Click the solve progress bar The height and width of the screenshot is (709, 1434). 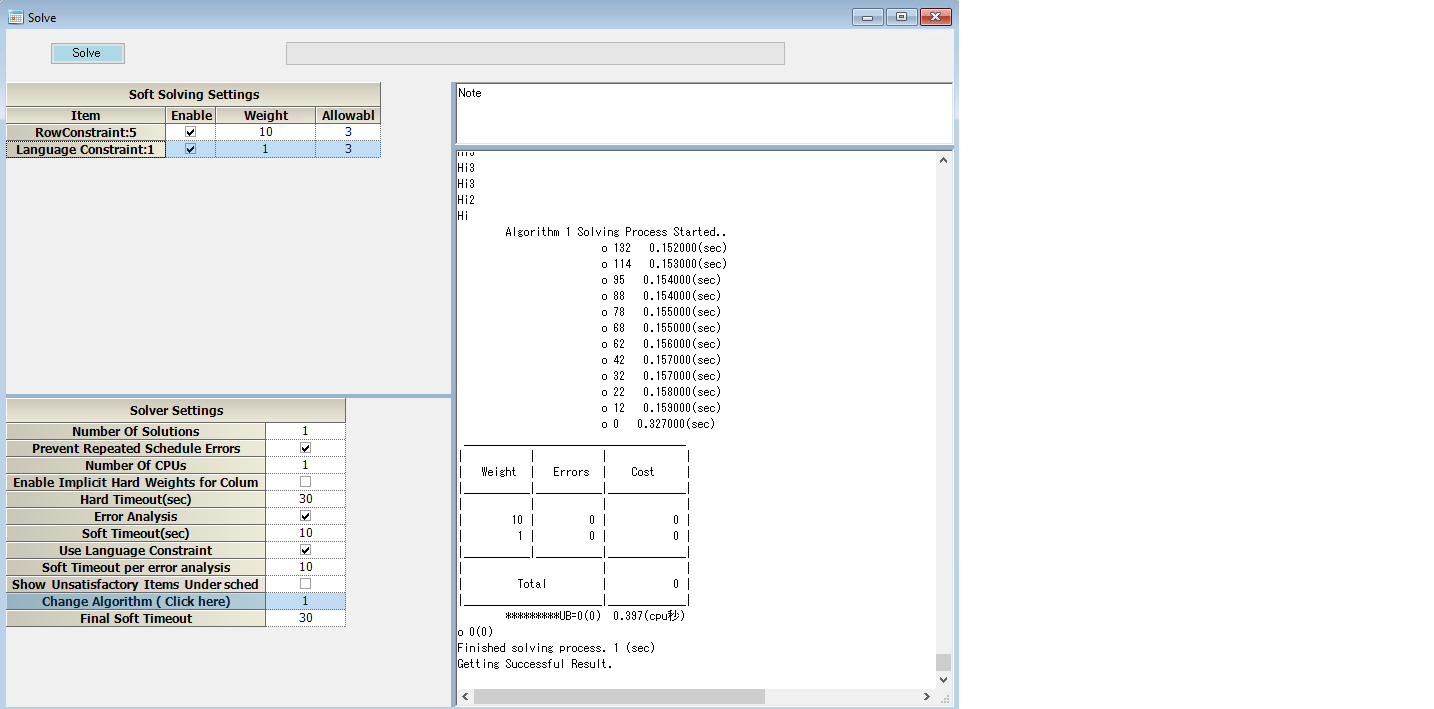pyautogui.click(x=535, y=53)
